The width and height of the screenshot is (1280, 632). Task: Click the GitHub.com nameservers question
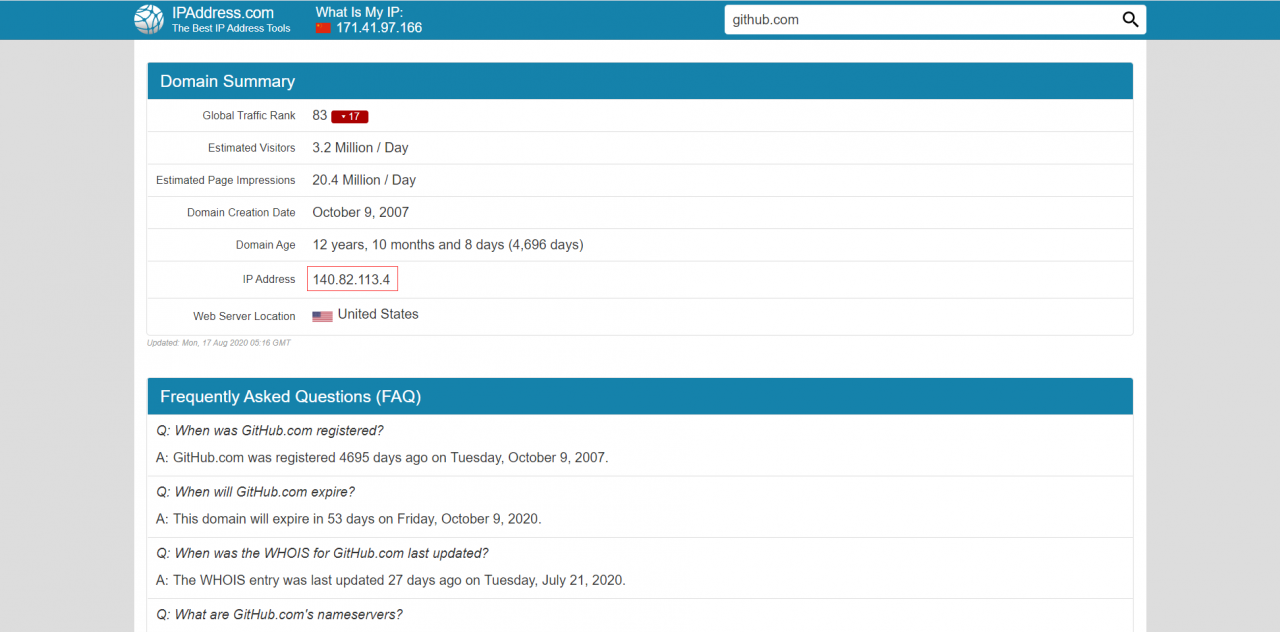(279, 614)
